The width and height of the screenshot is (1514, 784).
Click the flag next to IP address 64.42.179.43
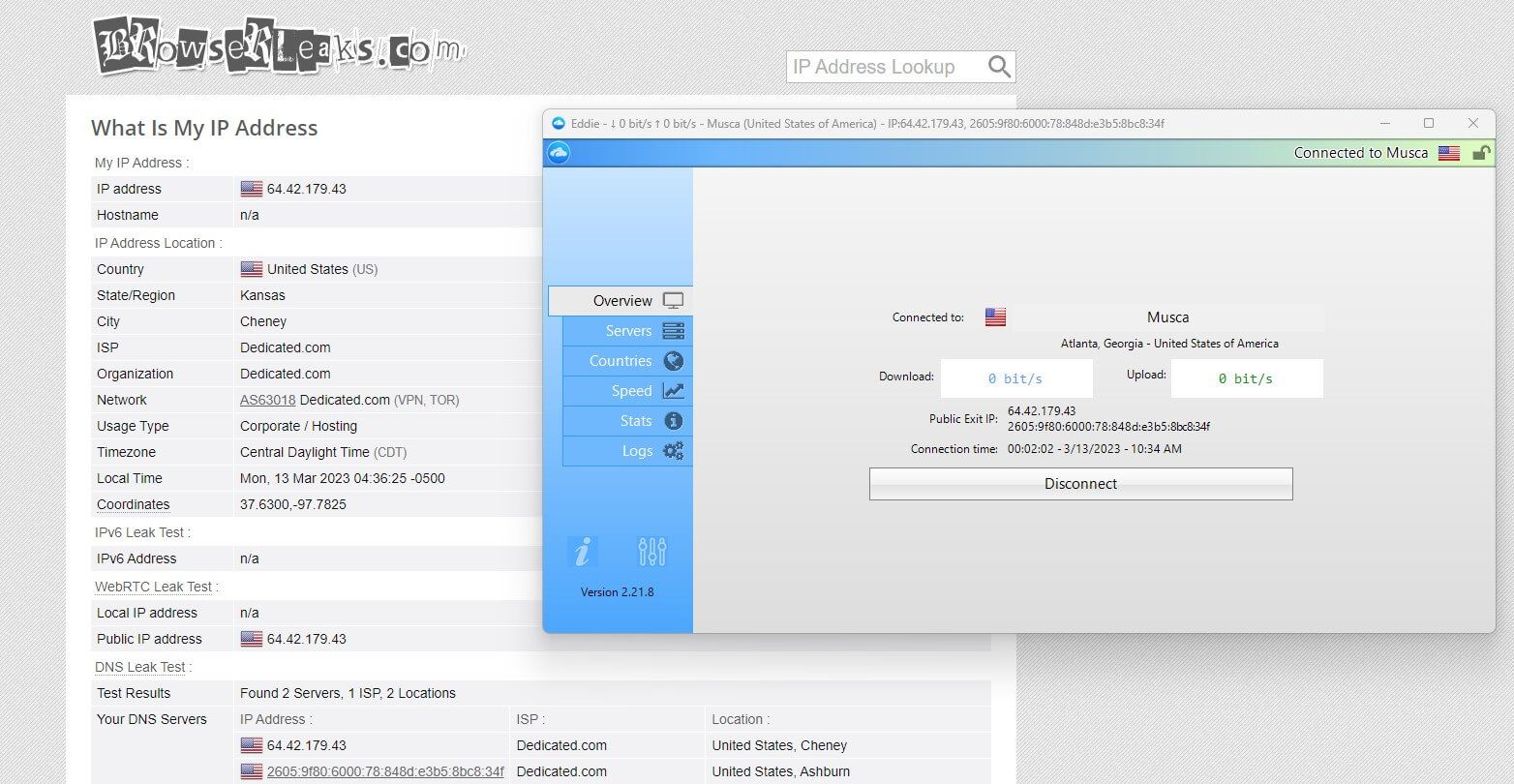252,189
